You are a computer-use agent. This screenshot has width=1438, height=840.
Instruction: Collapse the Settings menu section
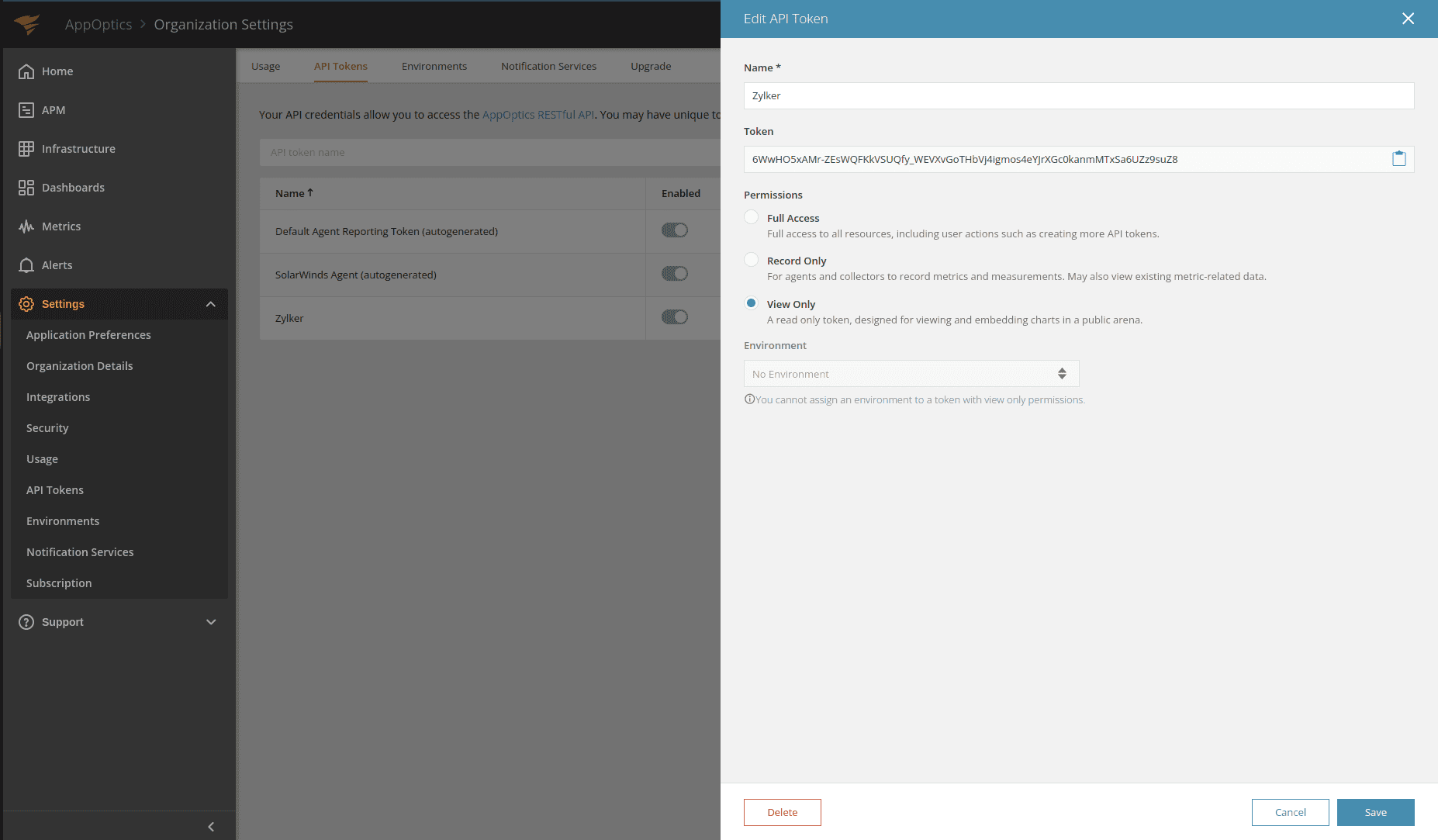(x=210, y=304)
